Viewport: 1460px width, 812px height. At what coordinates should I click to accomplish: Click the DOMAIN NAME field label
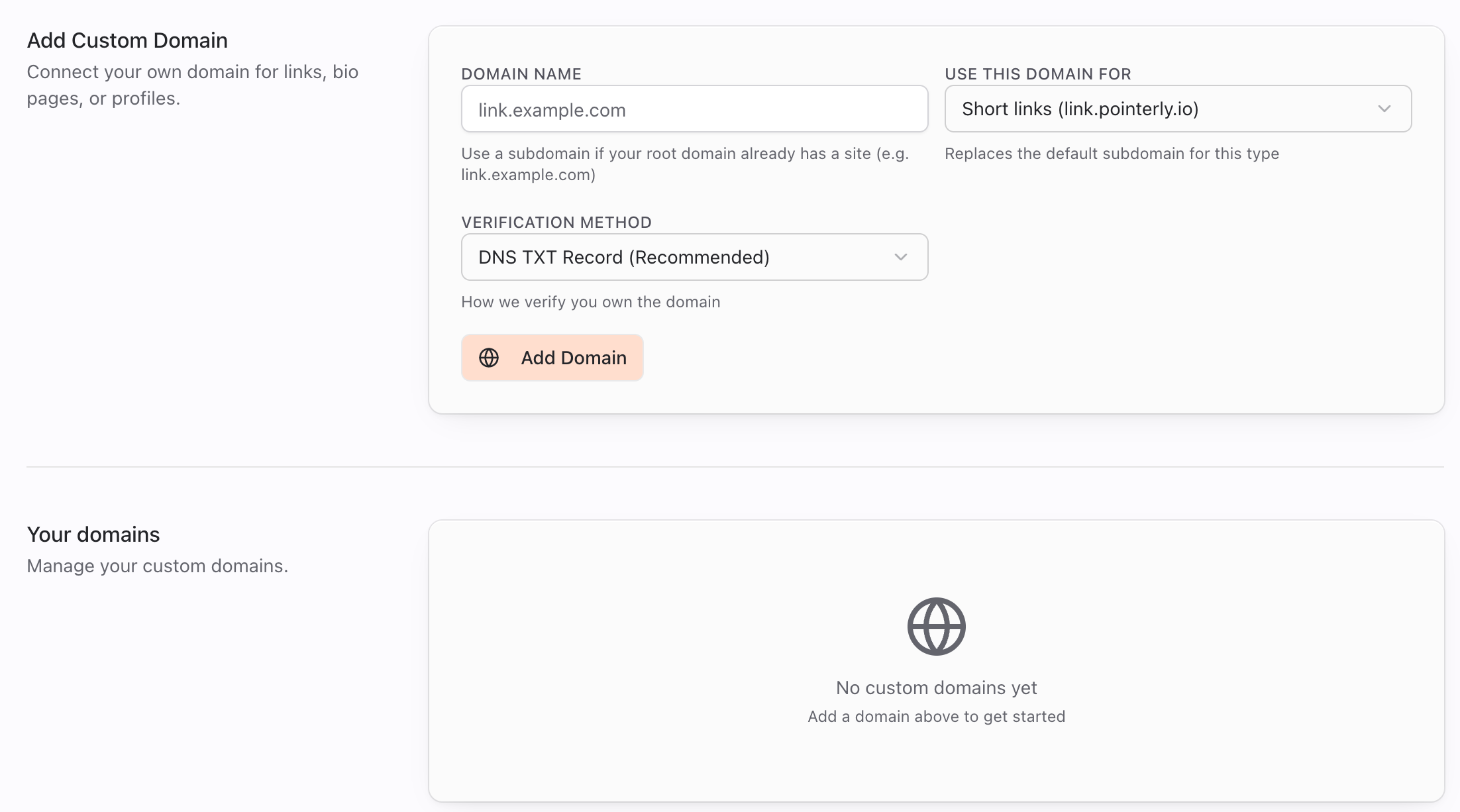pyautogui.click(x=521, y=74)
